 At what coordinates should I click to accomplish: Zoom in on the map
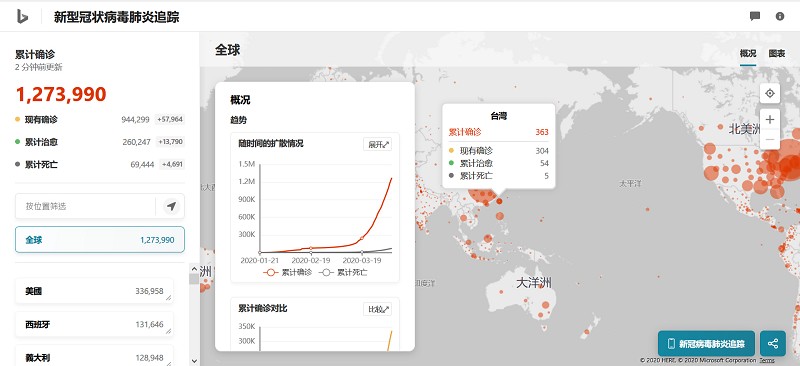(x=770, y=119)
